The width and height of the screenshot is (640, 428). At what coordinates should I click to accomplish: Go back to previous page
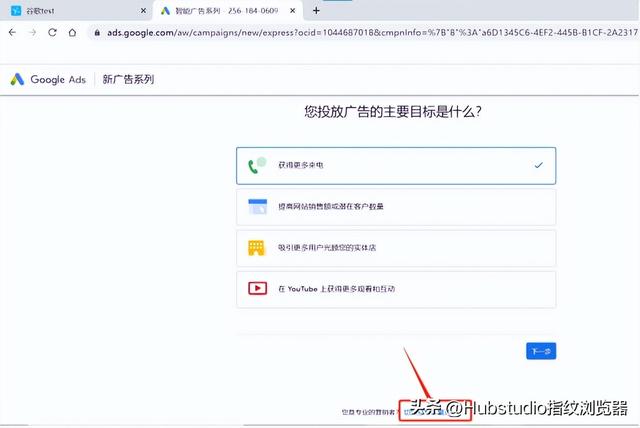click(12, 33)
